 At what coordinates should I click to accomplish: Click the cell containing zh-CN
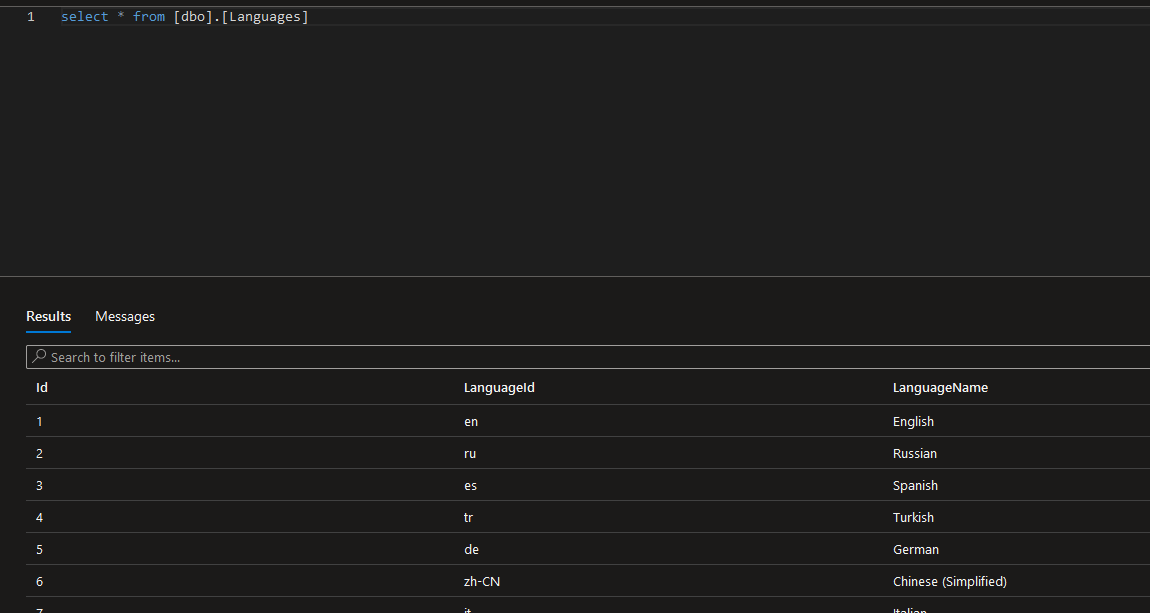point(481,581)
